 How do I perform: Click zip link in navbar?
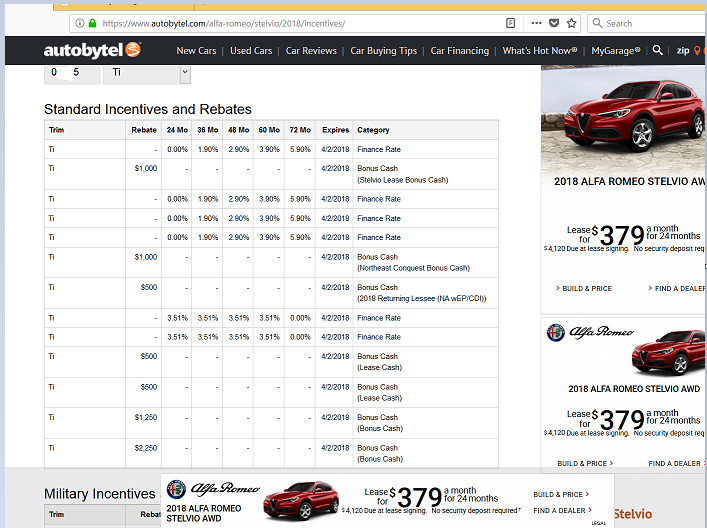point(683,51)
